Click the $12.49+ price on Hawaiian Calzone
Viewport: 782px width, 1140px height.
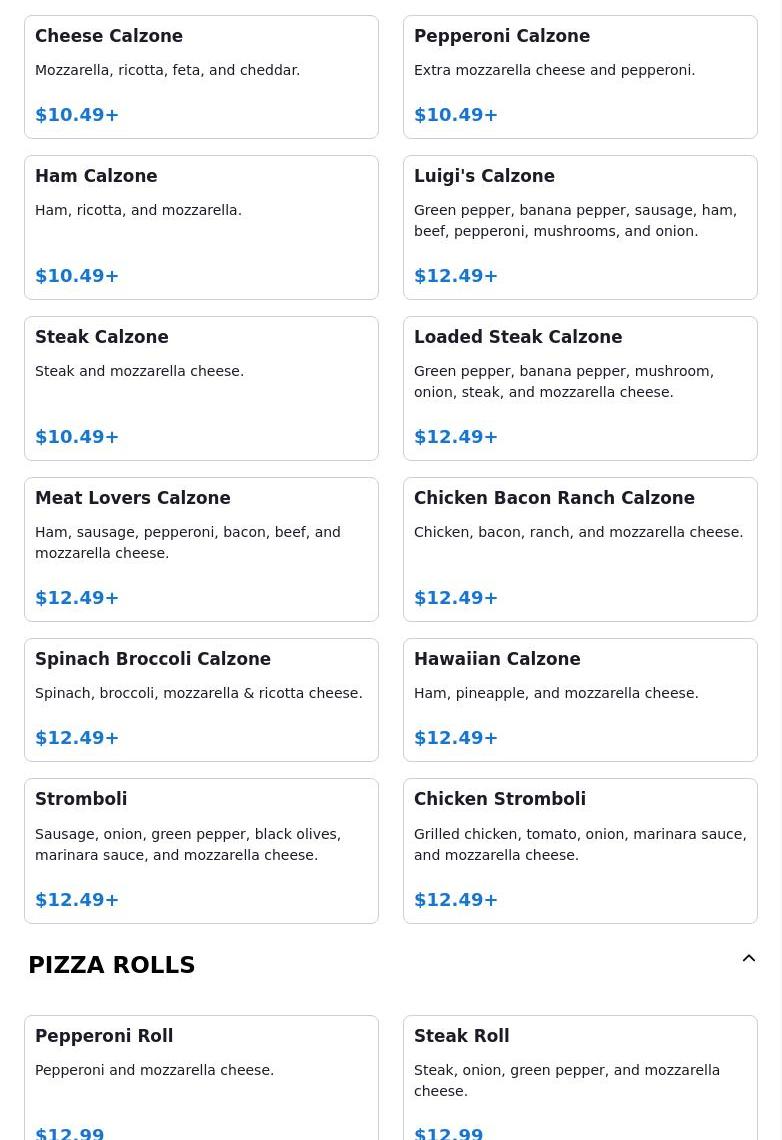click(x=456, y=738)
